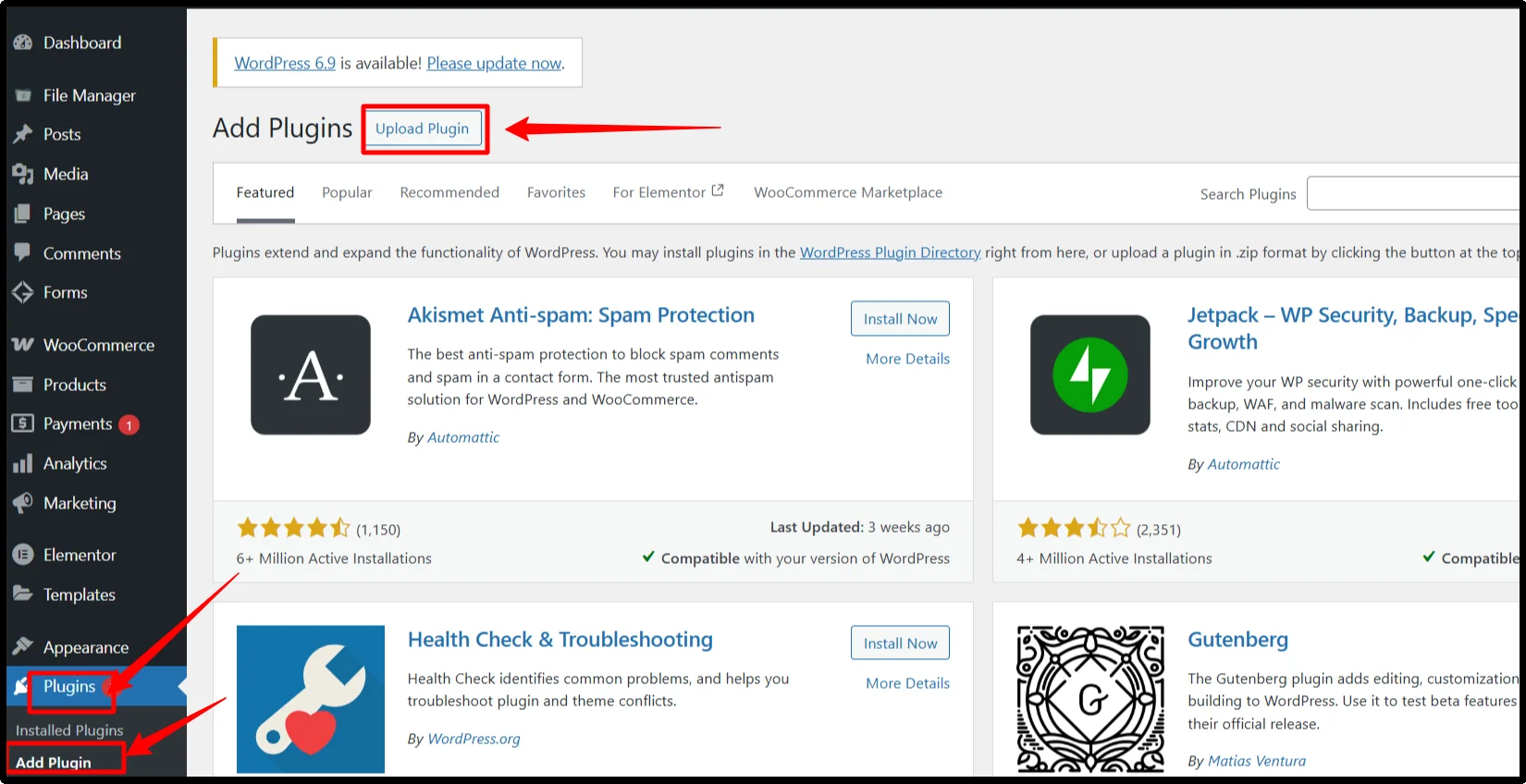Screen dimensions: 1526x784
Task: Install the Health Check & Troubleshooting plugin
Action: [900, 643]
